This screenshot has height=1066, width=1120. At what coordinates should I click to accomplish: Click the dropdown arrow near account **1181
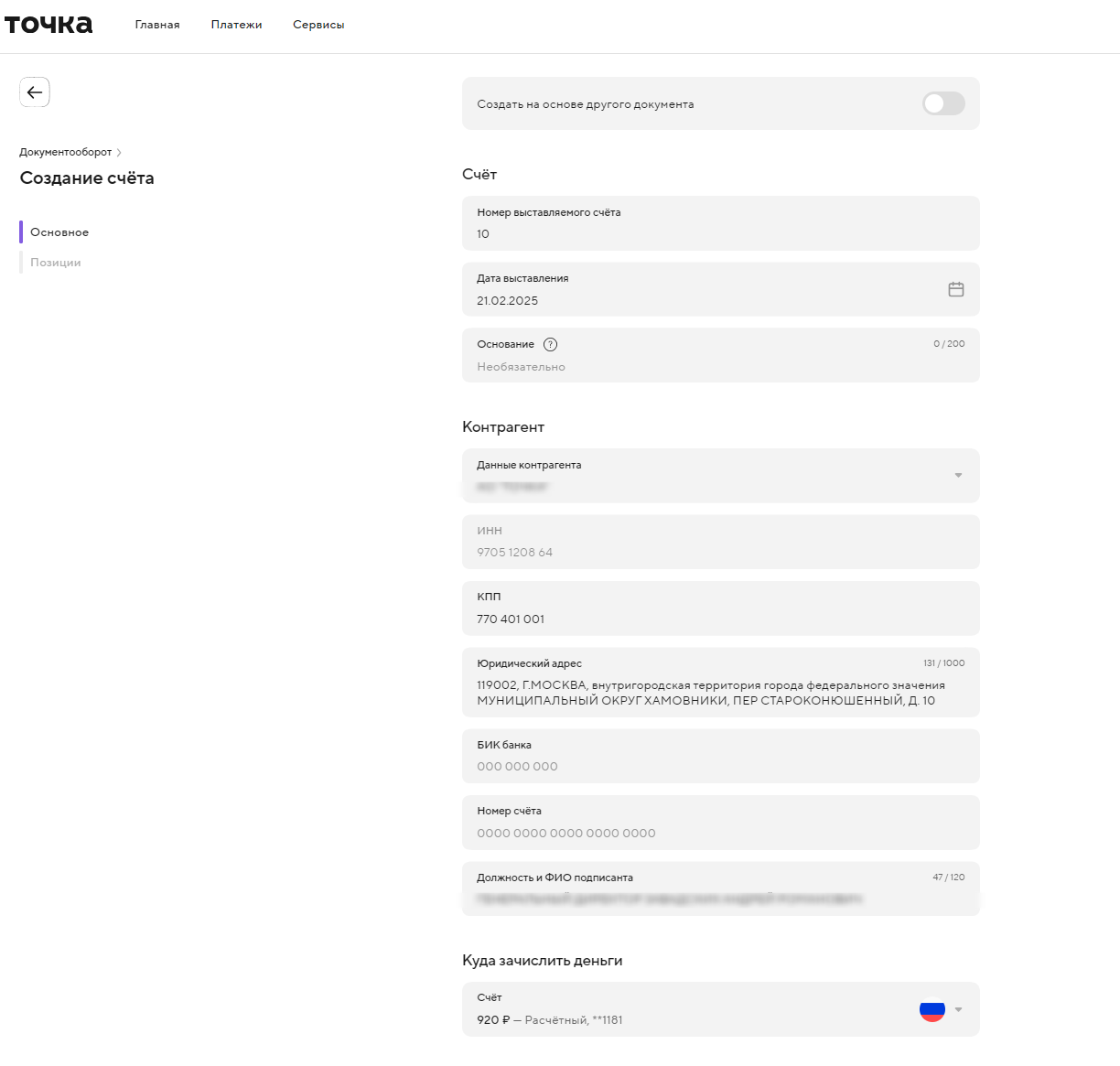pyautogui.click(x=958, y=1009)
